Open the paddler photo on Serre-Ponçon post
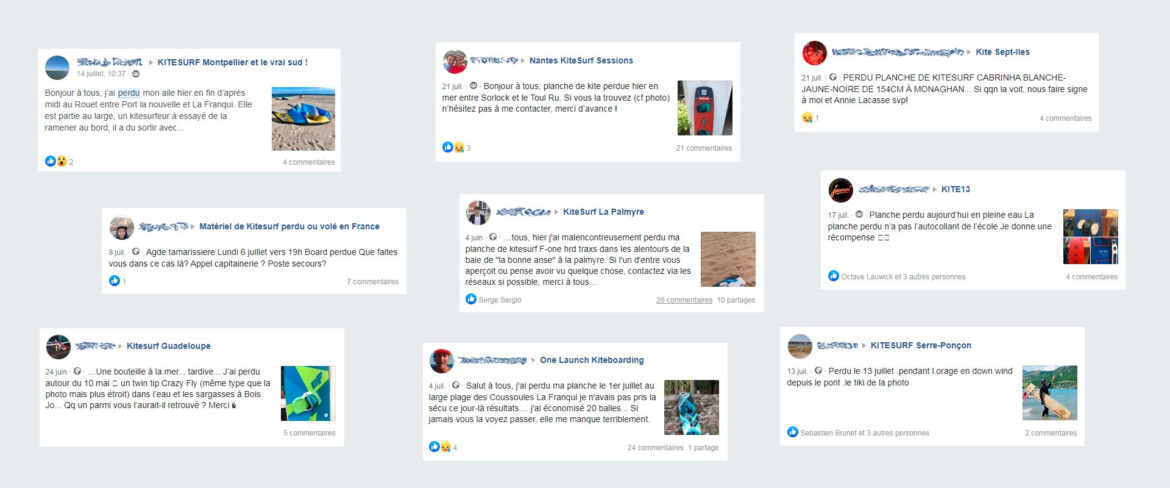The height and width of the screenshot is (488, 1170). tap(1049, 392)
